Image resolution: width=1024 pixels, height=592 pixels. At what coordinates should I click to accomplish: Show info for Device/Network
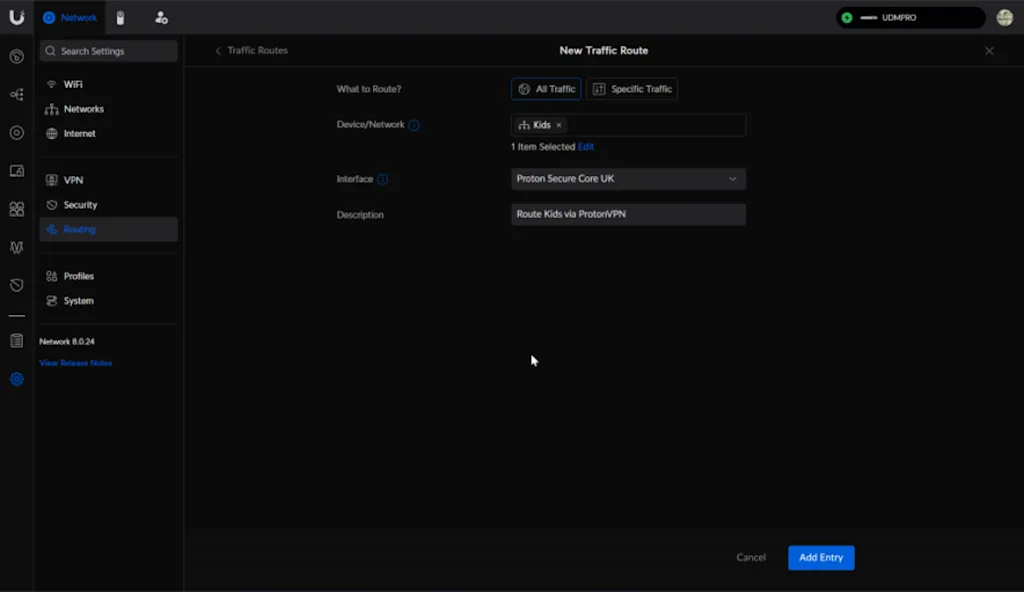(x=414, y=125)
